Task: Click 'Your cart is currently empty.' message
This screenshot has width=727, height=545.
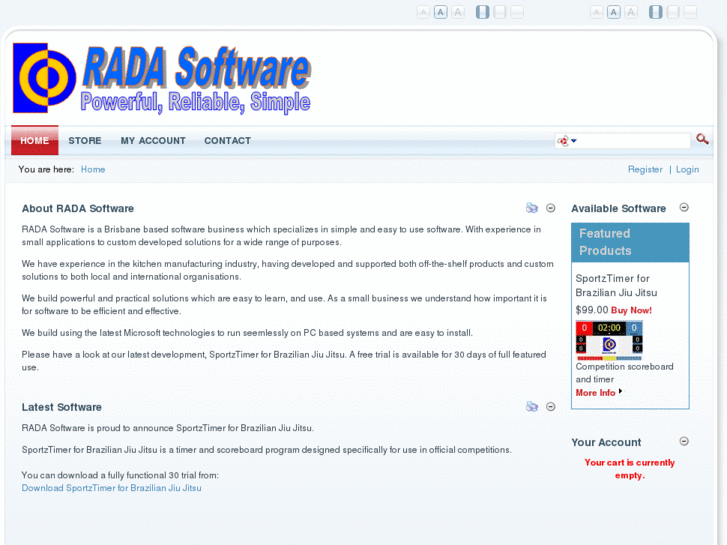Action: point(629,469)
